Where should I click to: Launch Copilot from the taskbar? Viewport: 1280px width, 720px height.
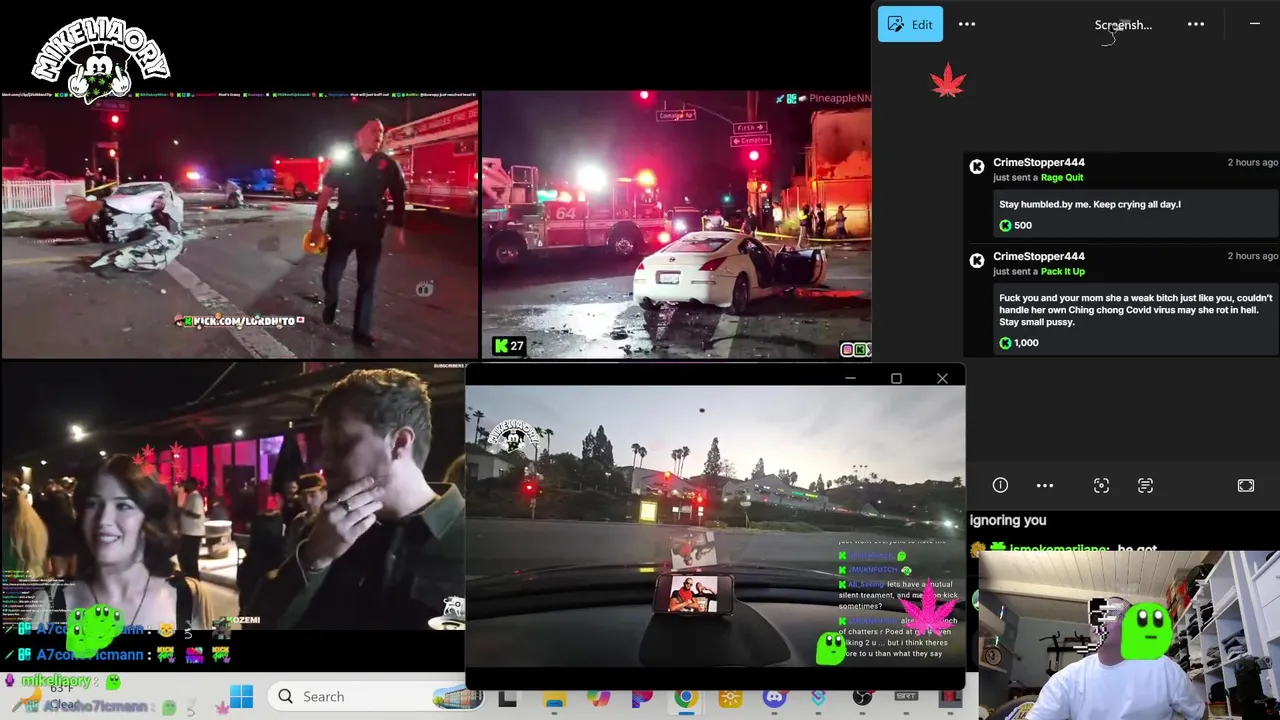coord(598,697)
